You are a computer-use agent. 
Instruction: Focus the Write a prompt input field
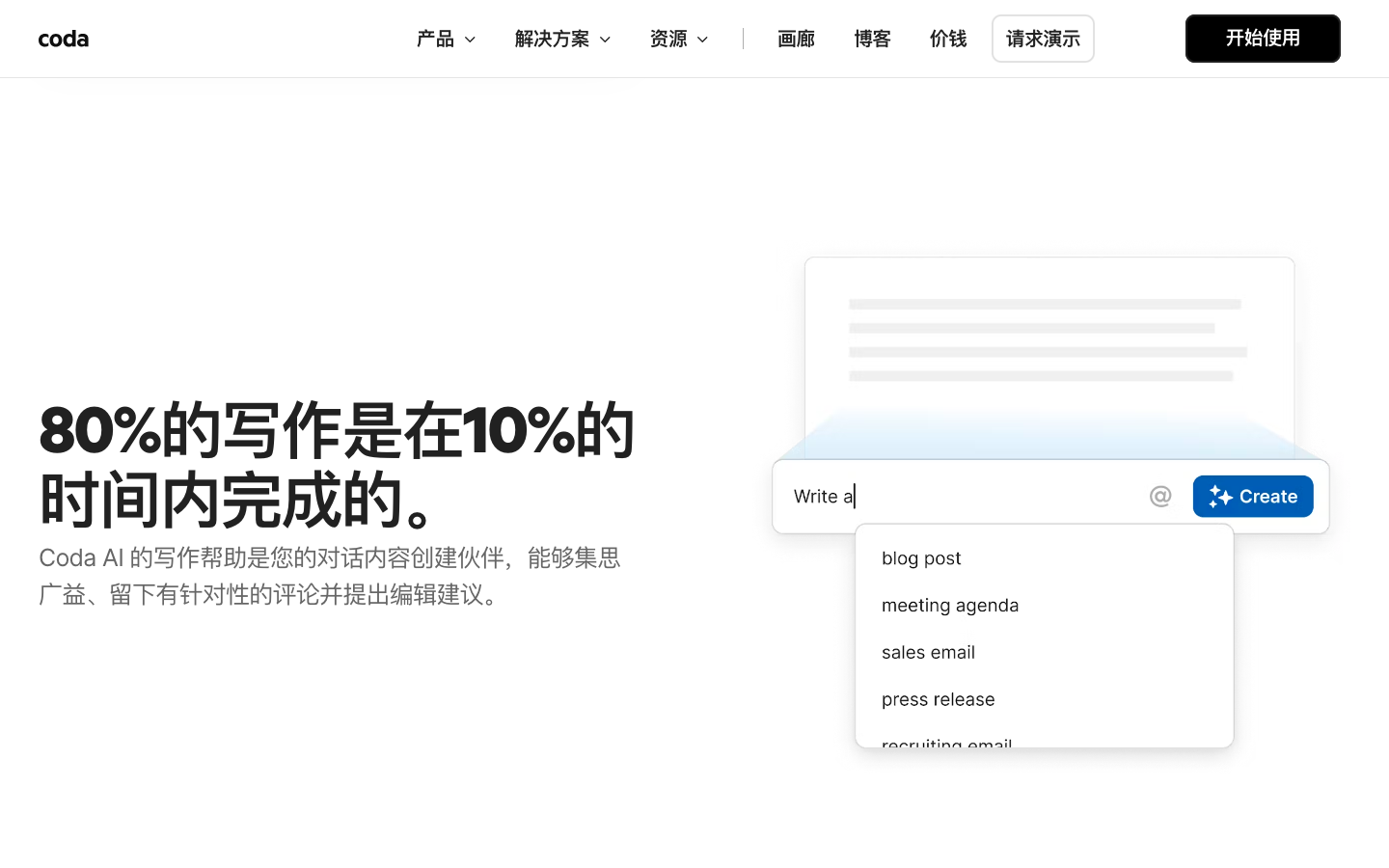coord(965,497)
